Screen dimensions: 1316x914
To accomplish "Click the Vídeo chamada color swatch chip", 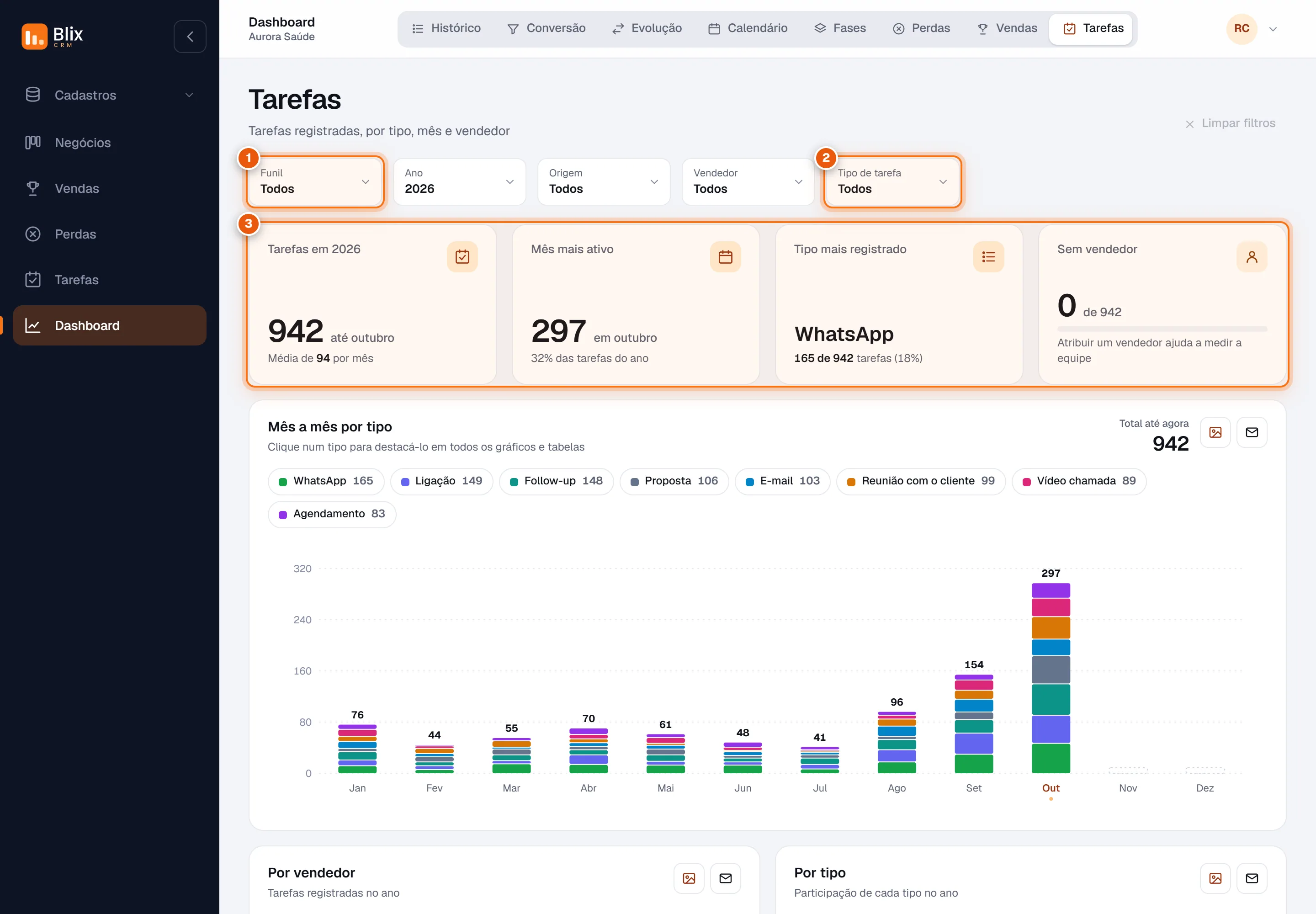I will pyautogui.click(x=1079, y=481).
